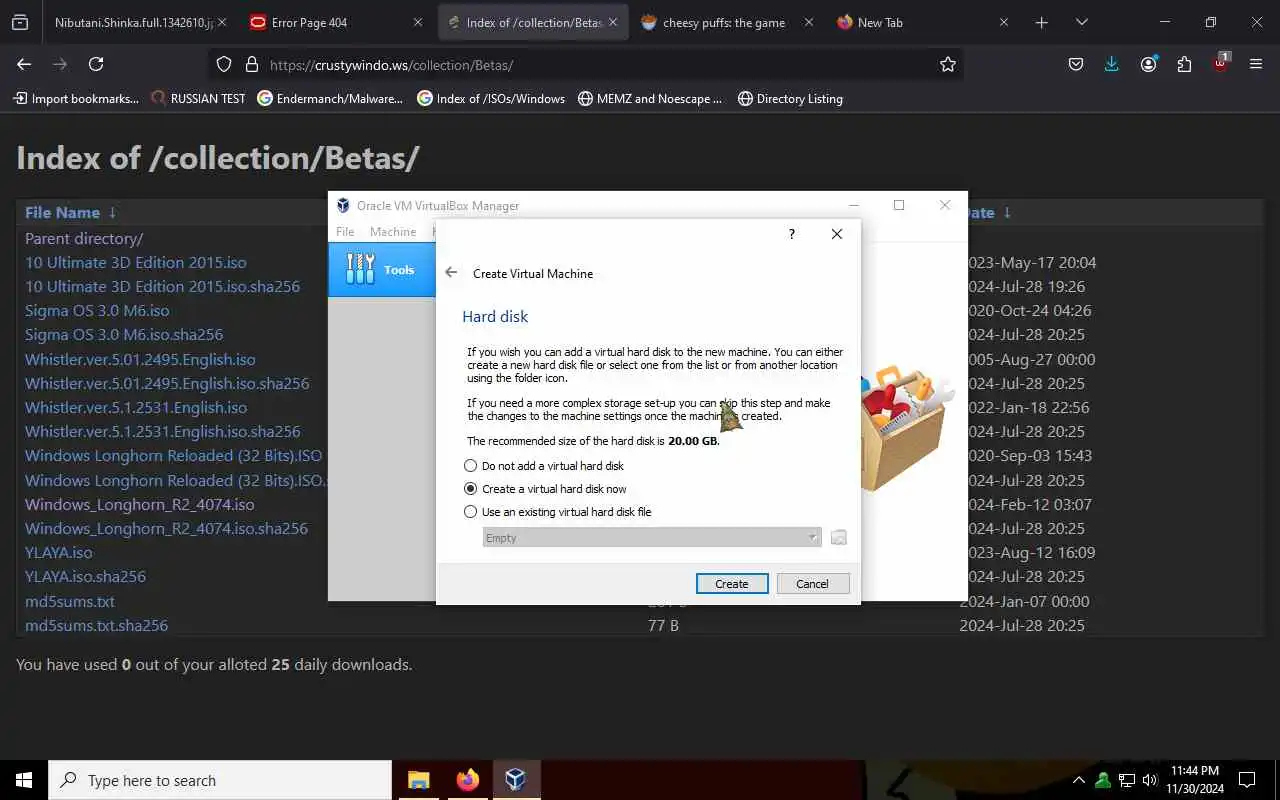The image size is (1280, 800).
Task: Open 10 Ultimate 3D Edition 2015.iso link
Action: pyautogui.click(x=136, y=262)
